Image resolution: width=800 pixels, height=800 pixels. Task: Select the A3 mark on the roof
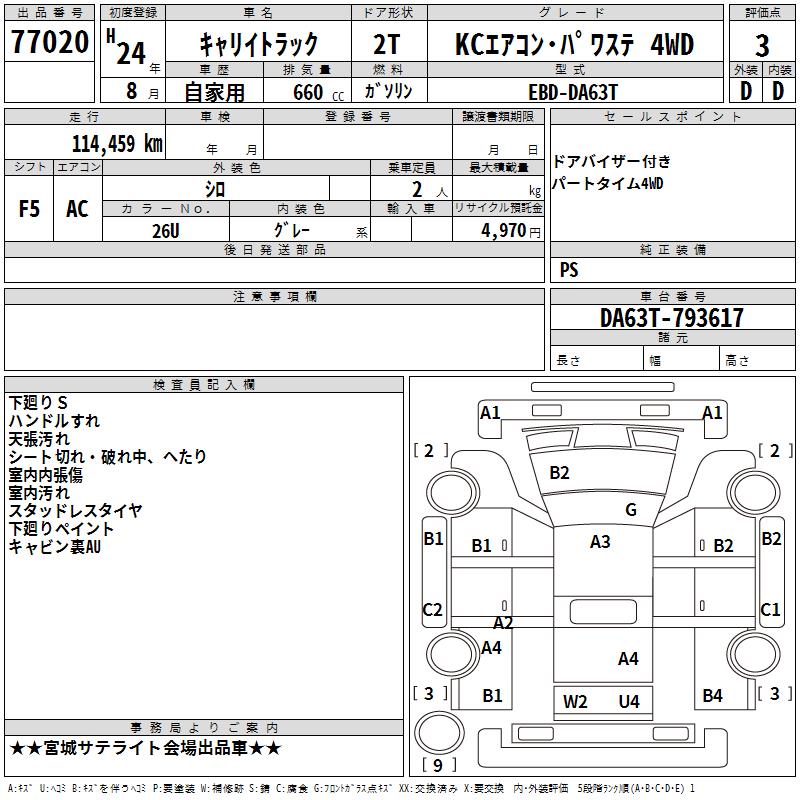click(600, 542)
